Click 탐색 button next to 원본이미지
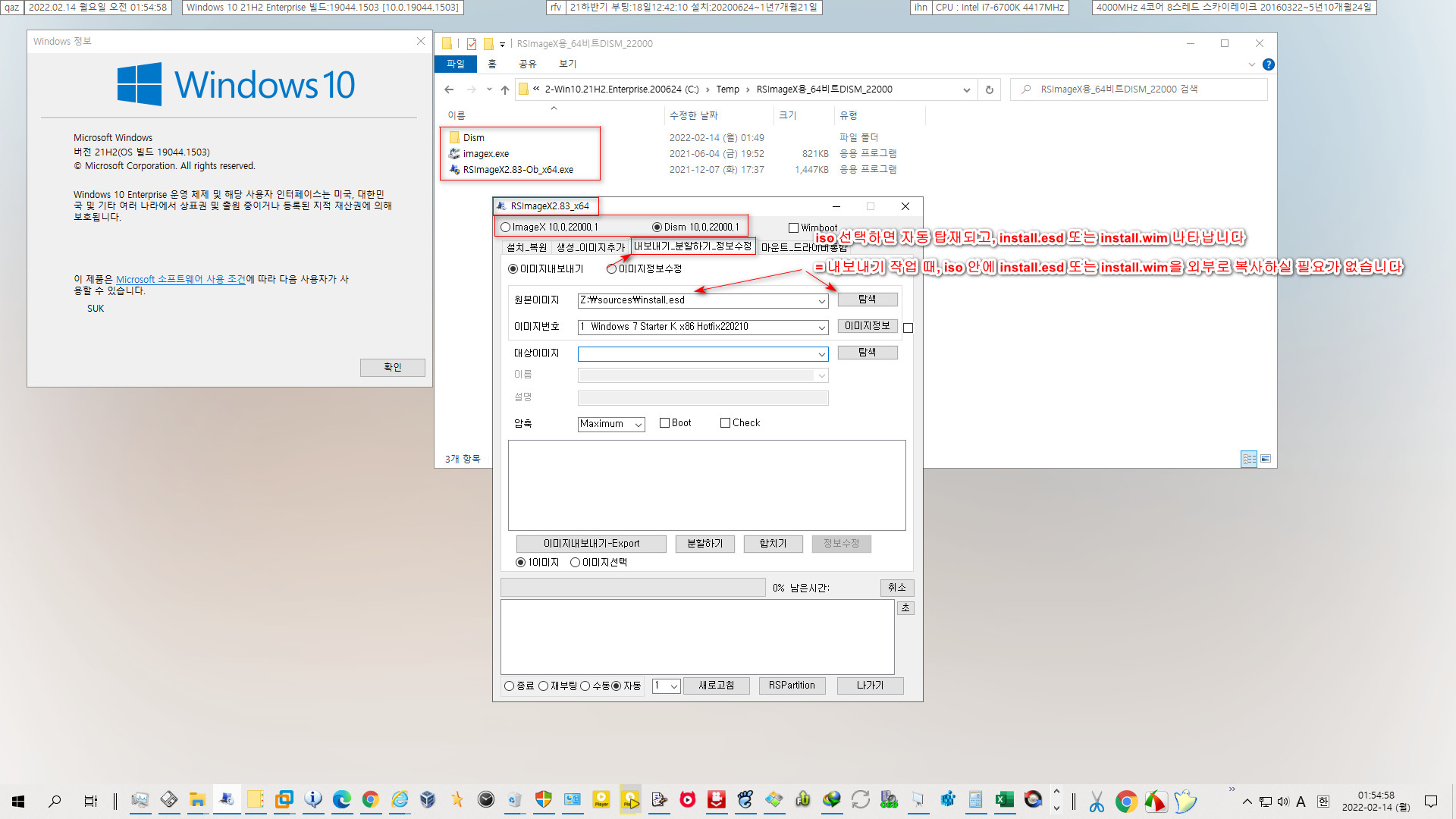 [x=868, y=300]
